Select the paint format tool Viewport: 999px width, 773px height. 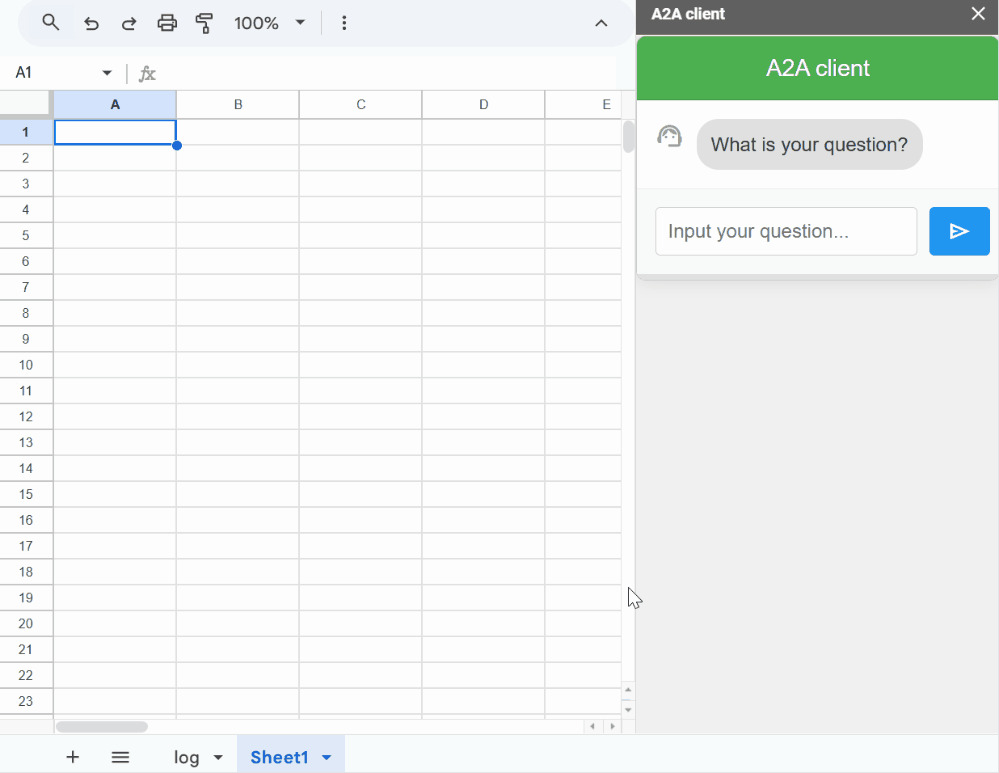pyautogui.click(x=205, y=23)
